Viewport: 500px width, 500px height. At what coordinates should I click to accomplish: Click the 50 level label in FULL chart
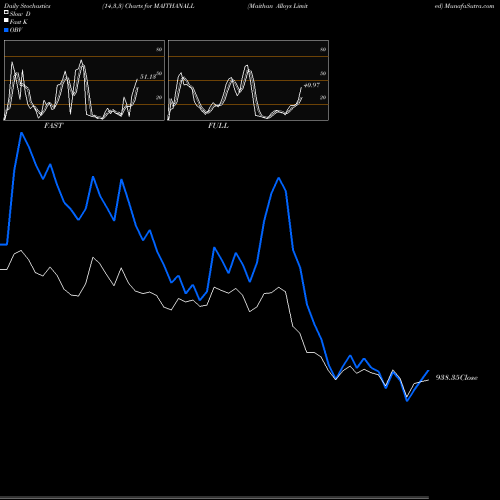(323, 73)
